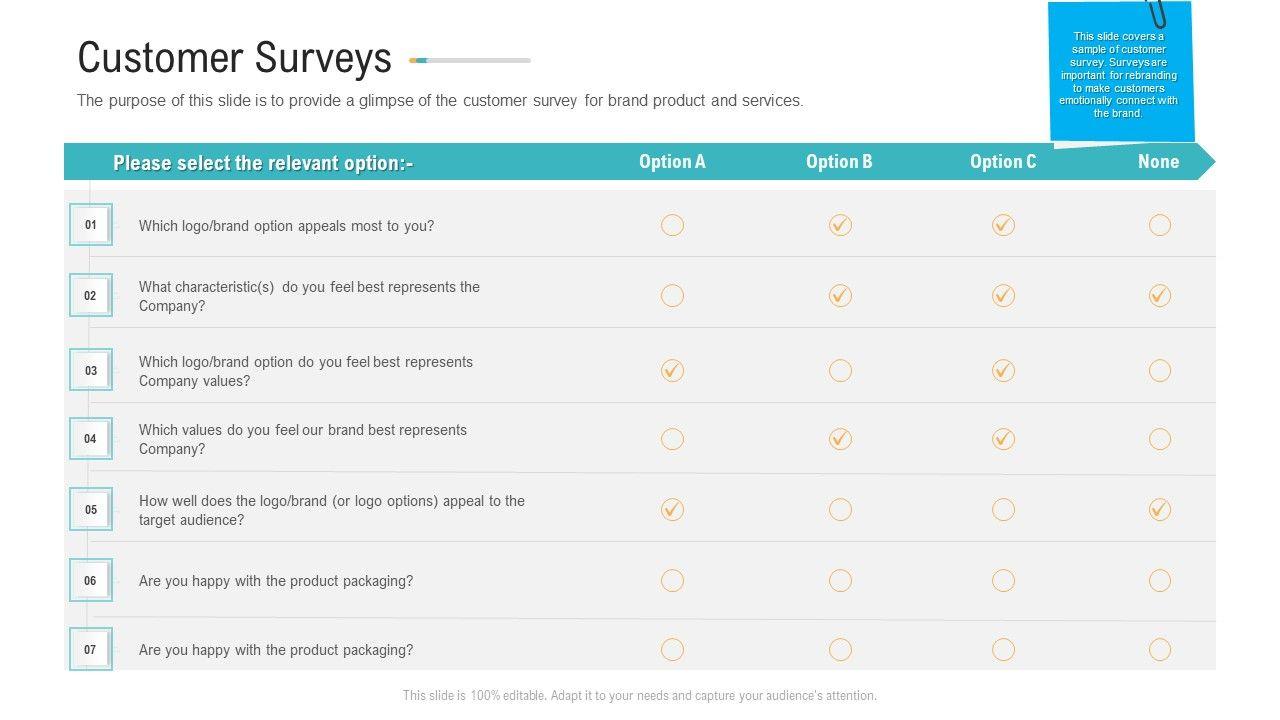1280x720 pixels.
Task: Click the Option A column header
Action: tap(673, 162)
